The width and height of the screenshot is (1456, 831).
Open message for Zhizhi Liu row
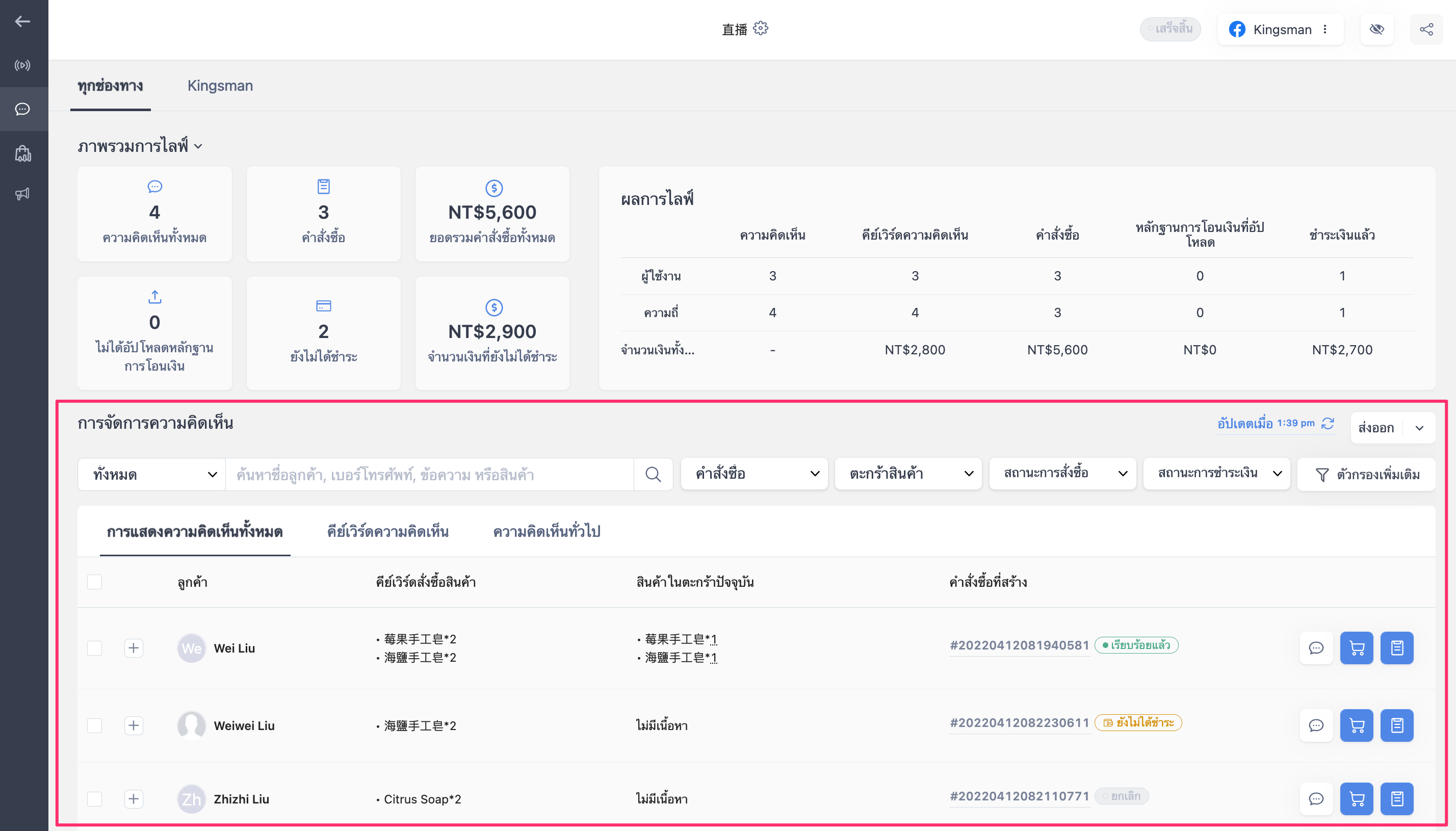(x=1316, y=798)
